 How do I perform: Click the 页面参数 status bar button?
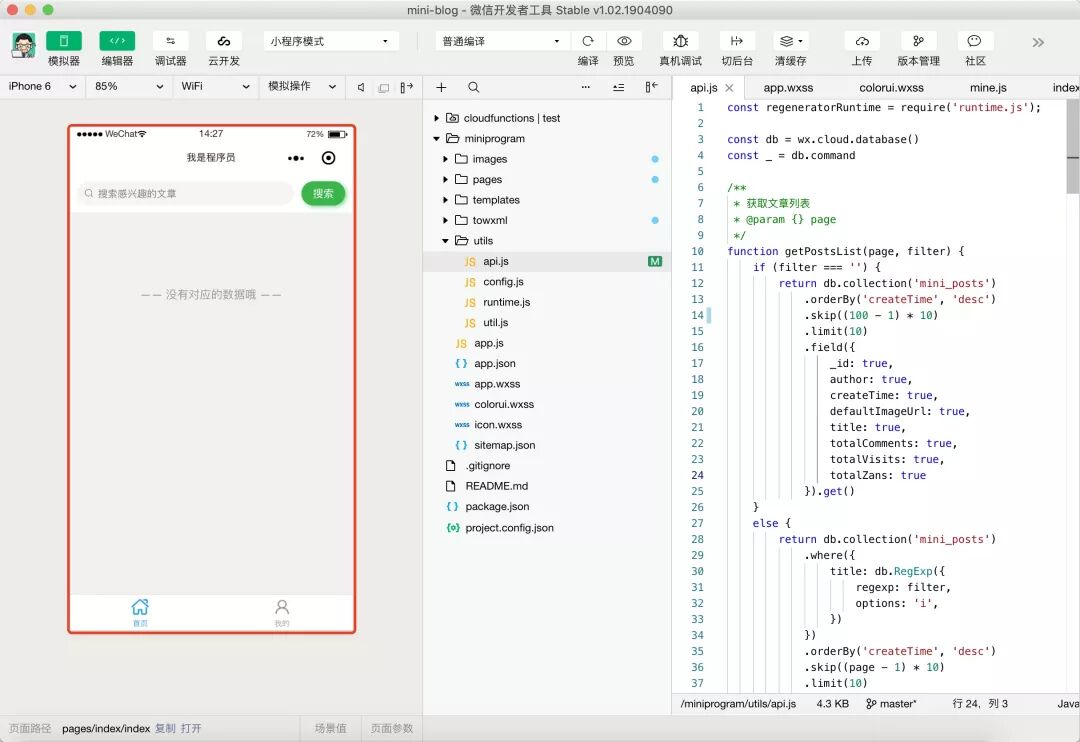[x=392, y=728]
